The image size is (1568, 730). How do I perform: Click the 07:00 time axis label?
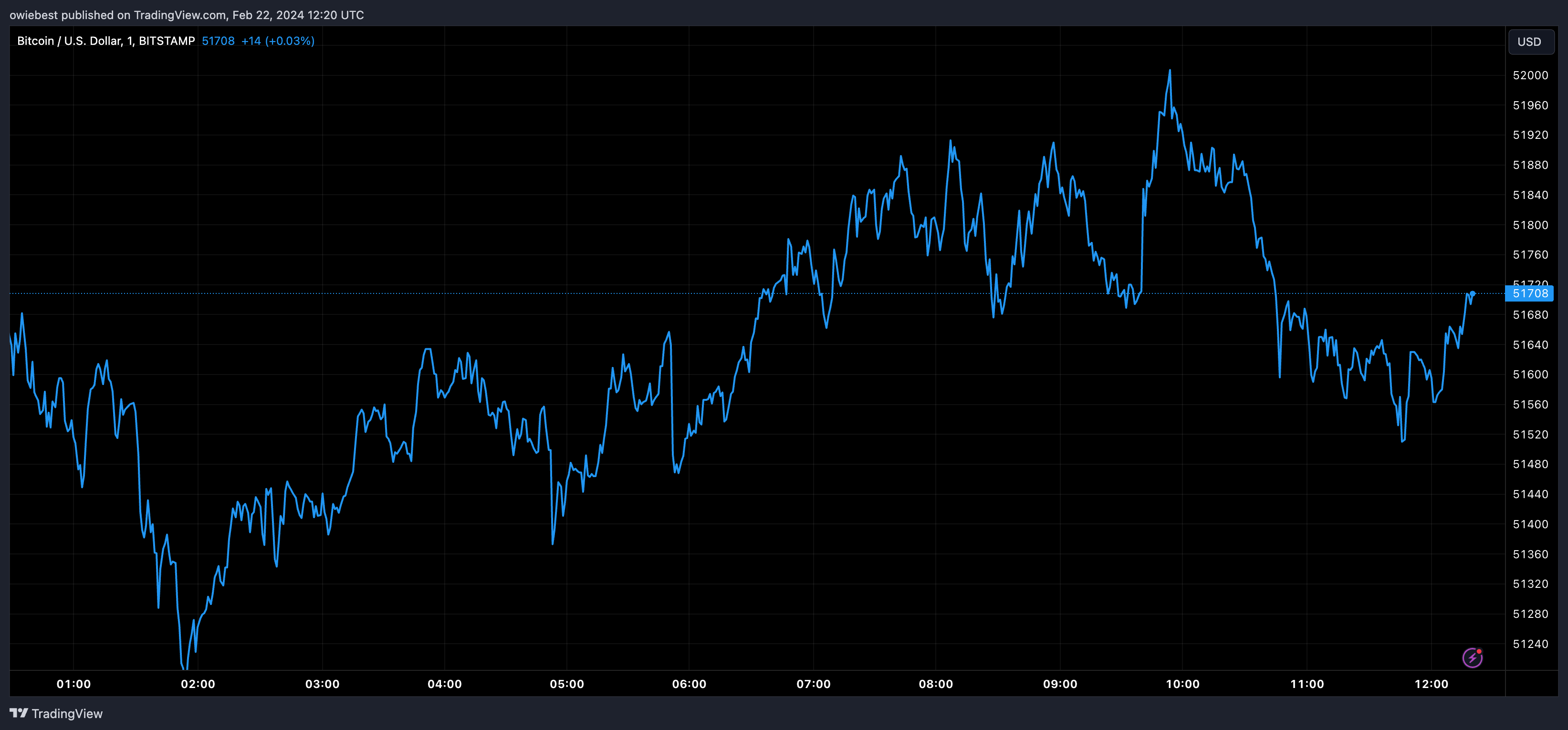point(813,684)
